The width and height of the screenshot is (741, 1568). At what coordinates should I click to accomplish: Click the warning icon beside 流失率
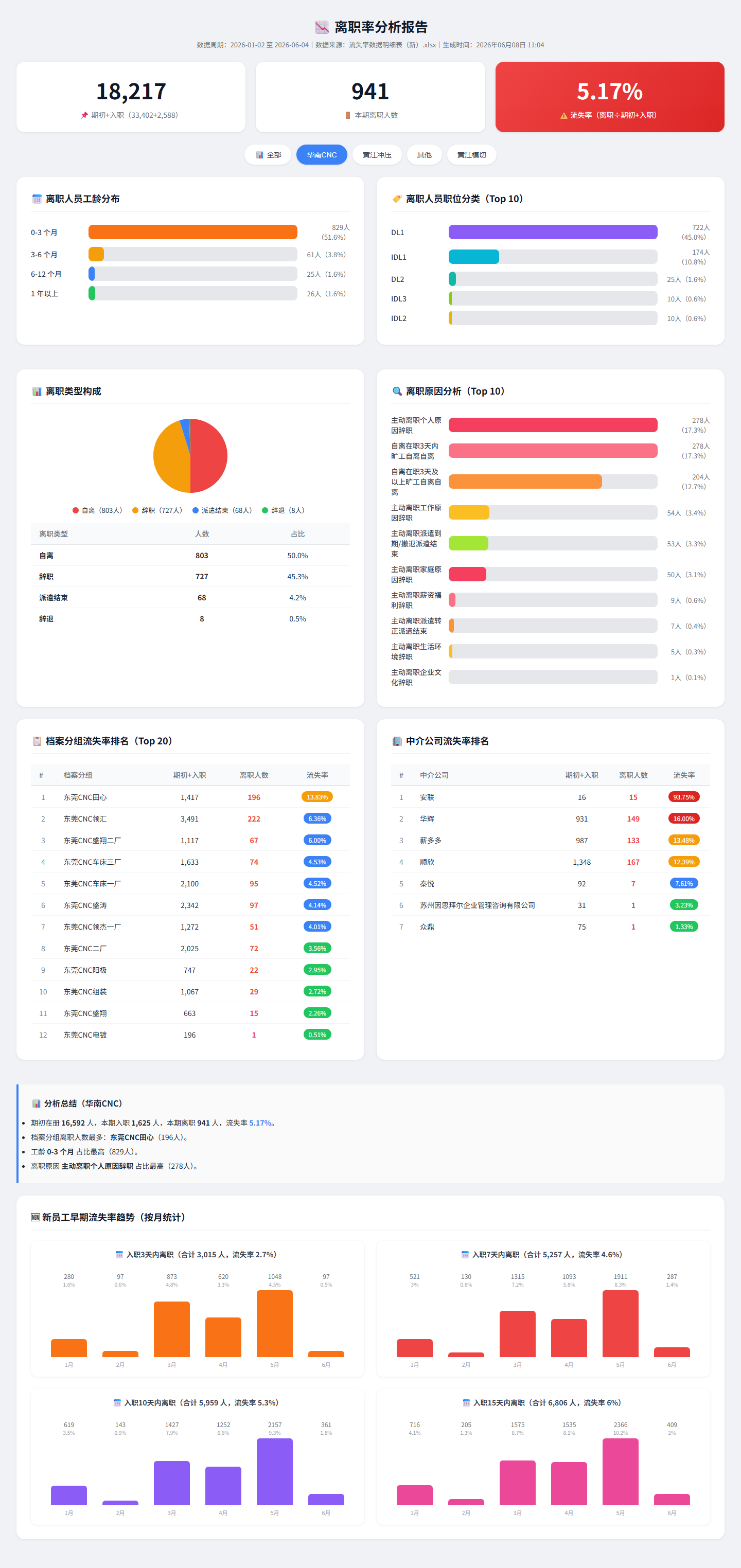(564, 115)
